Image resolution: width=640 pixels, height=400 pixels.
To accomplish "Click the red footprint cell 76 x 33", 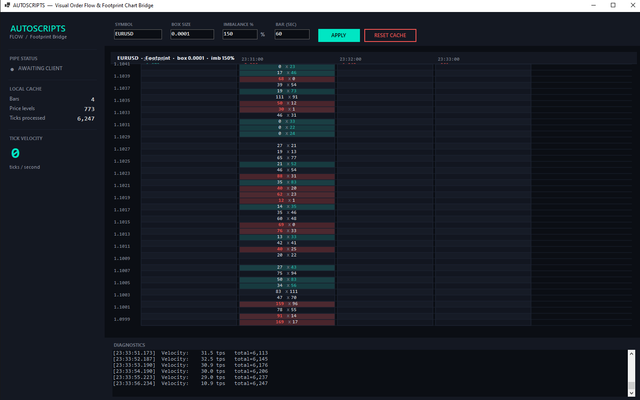I will pyautogui.click(x=287, y=231).
